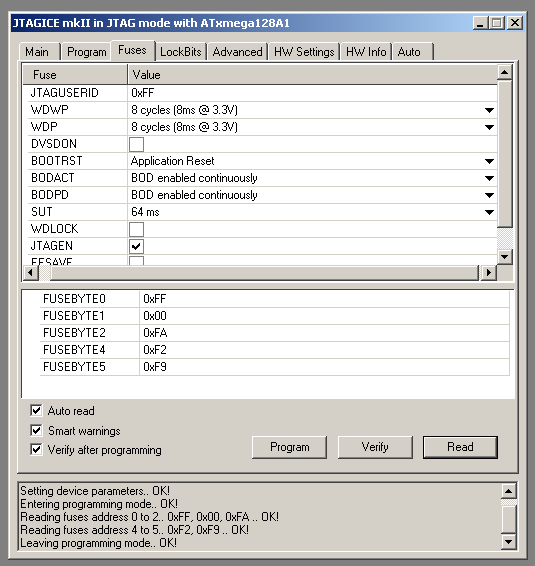The height and width of the screenshot is (566, 535).
Task: Expand the WDWP value dropdown
Action: pyautogui.click(x=489, y=110)
